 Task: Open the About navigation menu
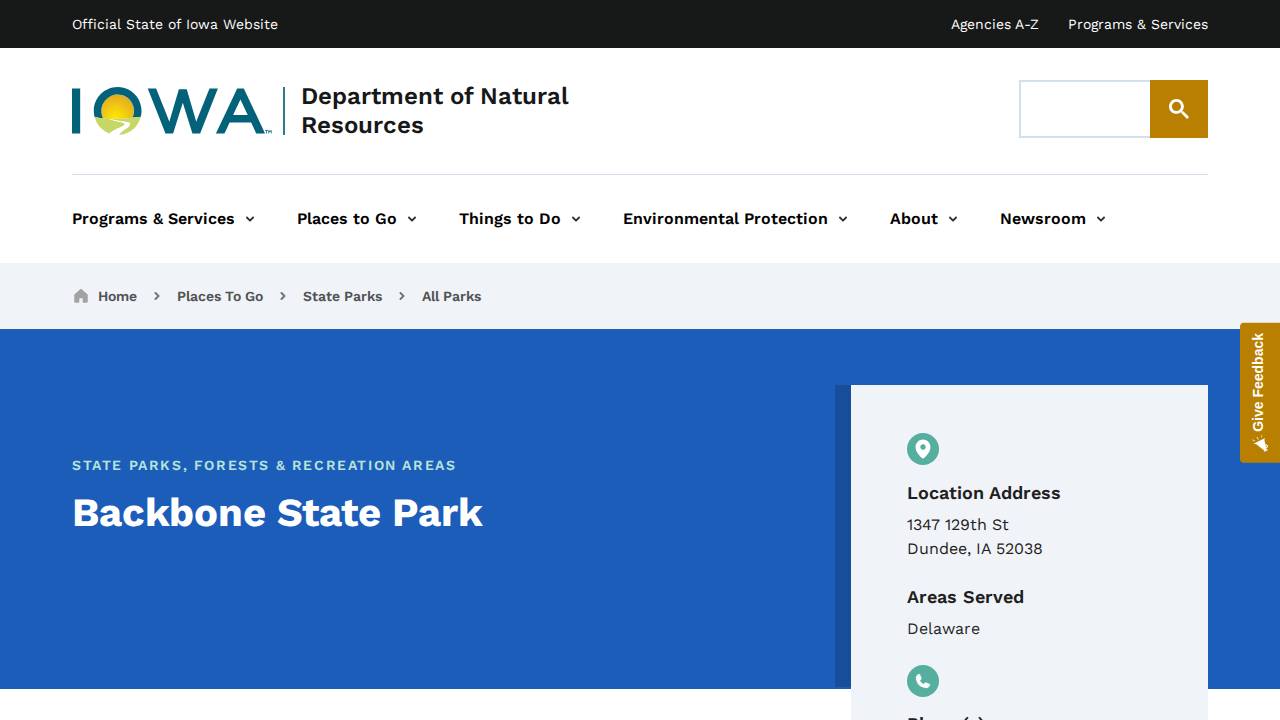click(x=913, y=218)
